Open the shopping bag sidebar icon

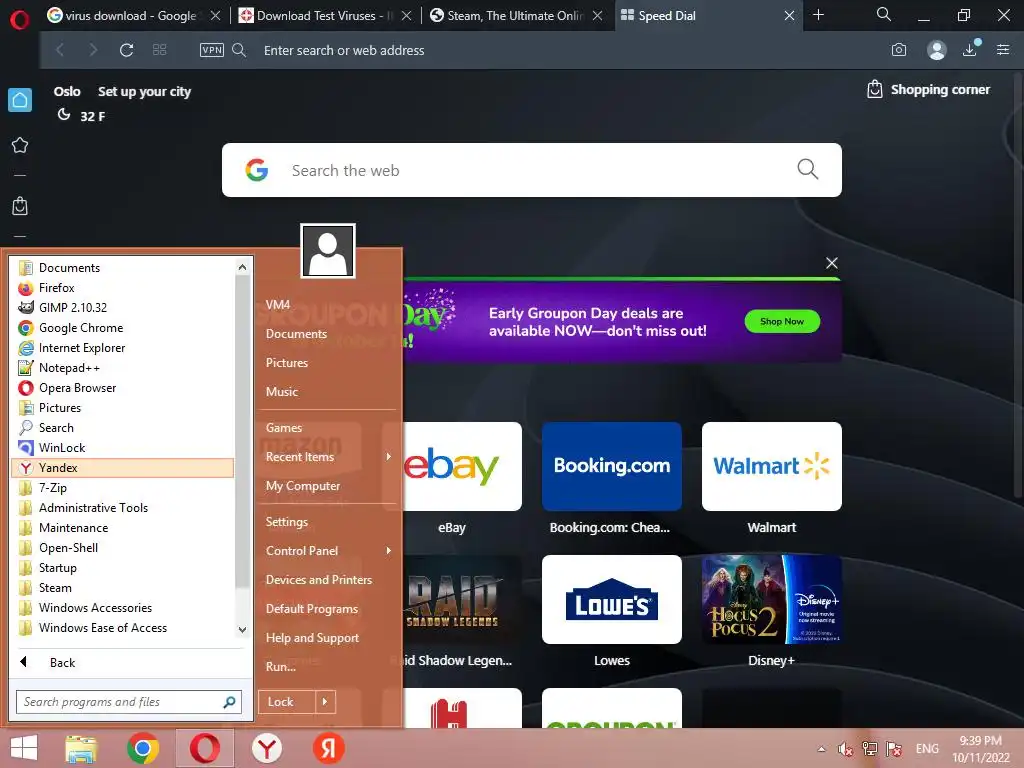20,206
